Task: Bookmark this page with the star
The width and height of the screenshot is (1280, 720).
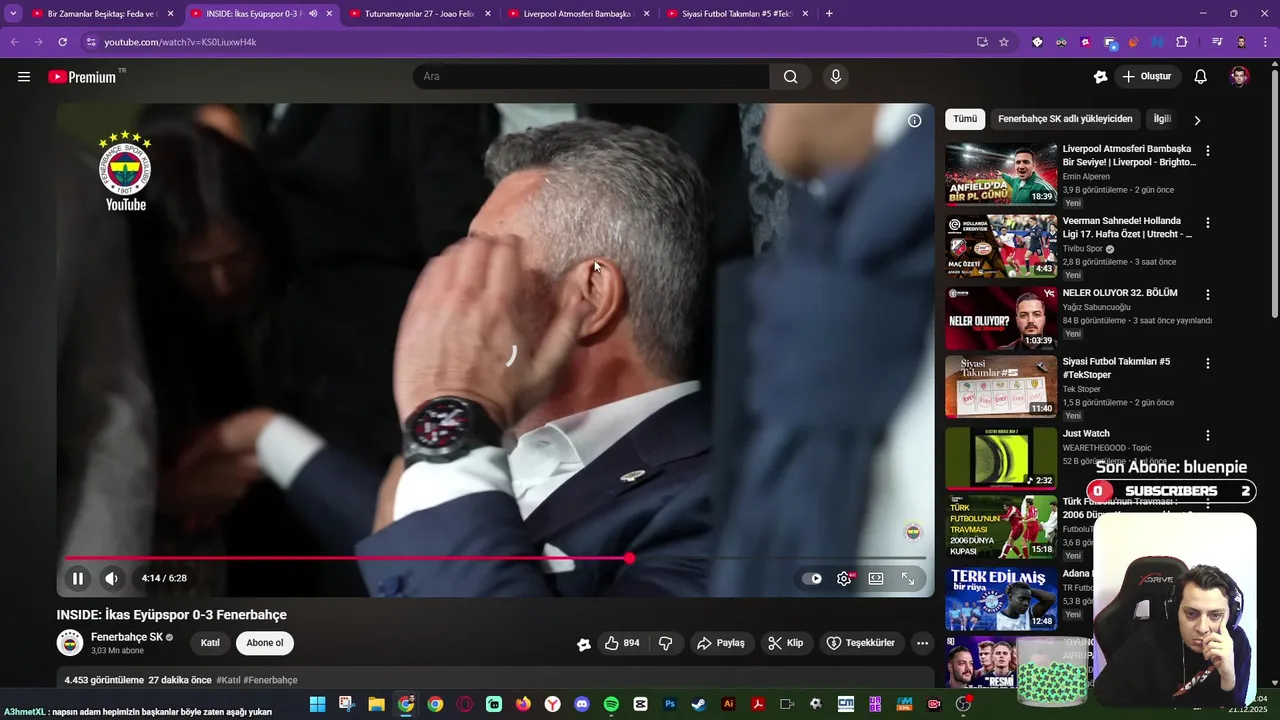Action: 1004,42
